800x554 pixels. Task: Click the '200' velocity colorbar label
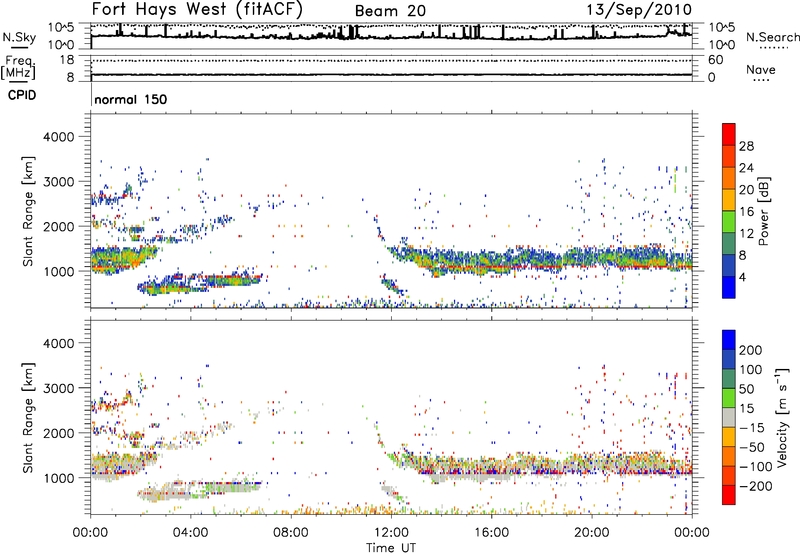751,350
